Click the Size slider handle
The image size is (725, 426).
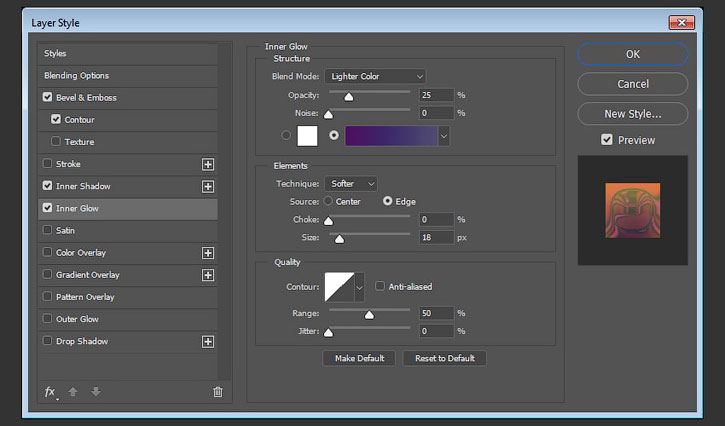339,239
